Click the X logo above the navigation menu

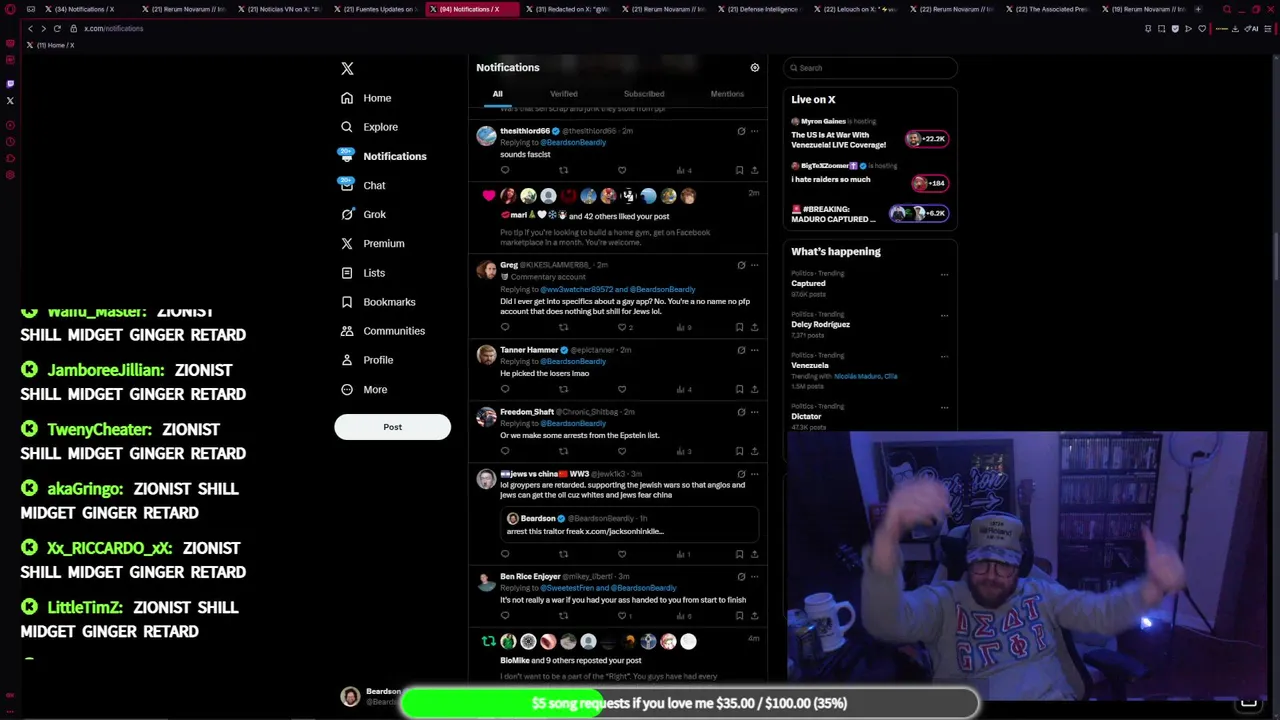tap(347, 69)
